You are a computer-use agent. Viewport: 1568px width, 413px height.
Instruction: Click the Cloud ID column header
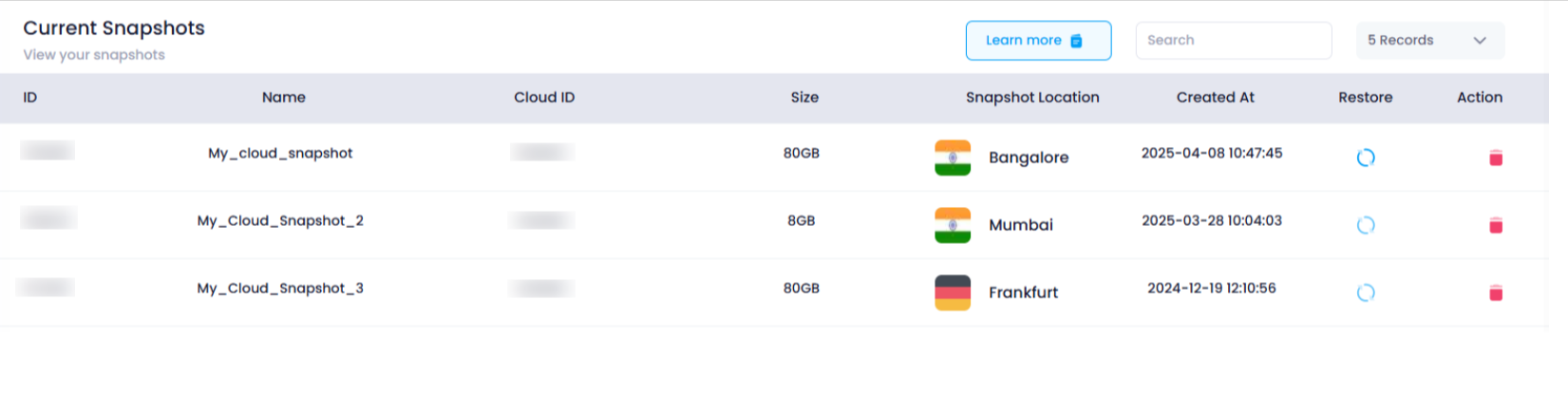[x=544, y=98]
